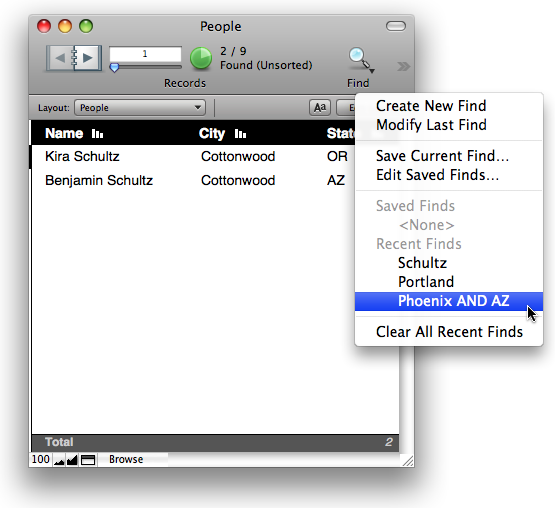Click the zoom out mountain icon
The width and height of the screenshot is (555, 508).
[59, 460]
